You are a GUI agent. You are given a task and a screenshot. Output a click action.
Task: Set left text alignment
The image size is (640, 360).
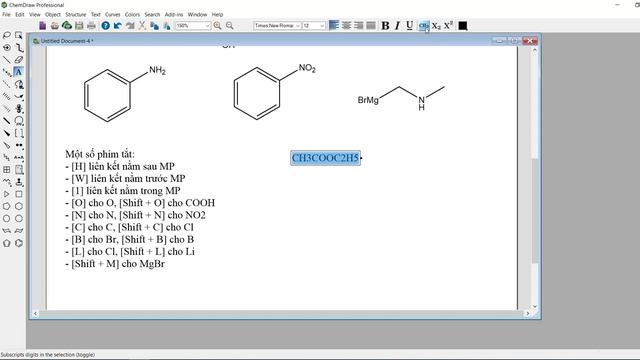[334, 26]
